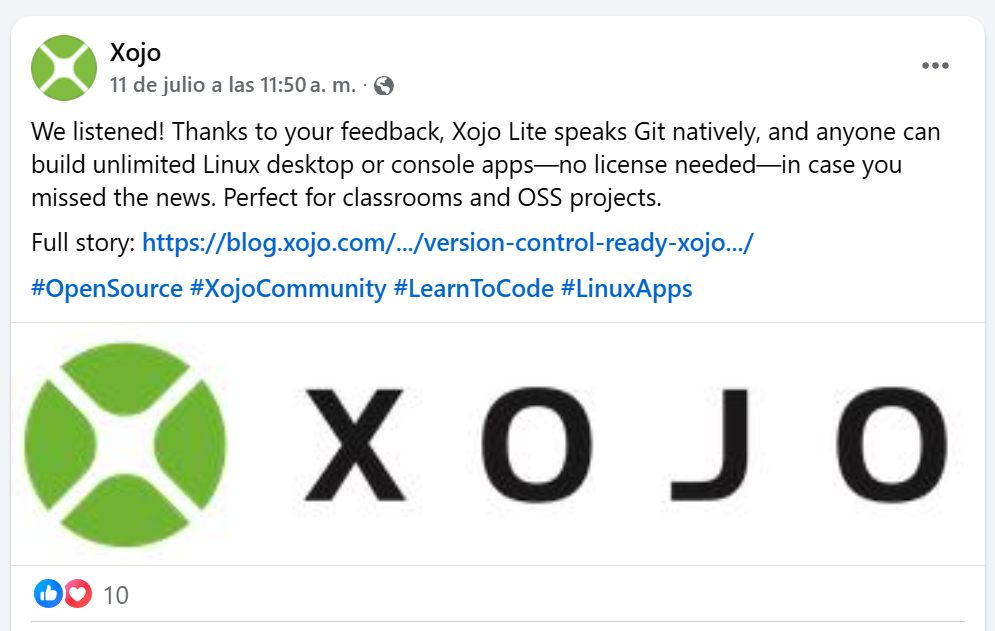Viewport: 995px width, 631px height.
Task: Click the post text mentioning Xojo Lite
Action: [485, 164]
